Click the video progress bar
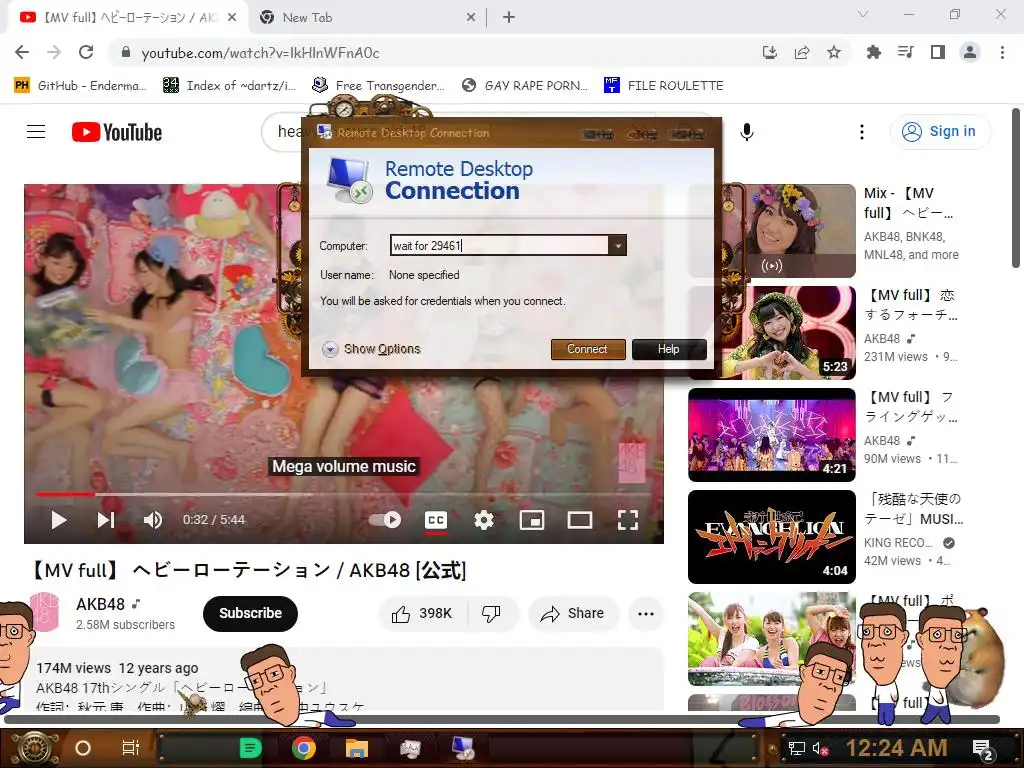 pyautogui.click(x=344, y=494)
